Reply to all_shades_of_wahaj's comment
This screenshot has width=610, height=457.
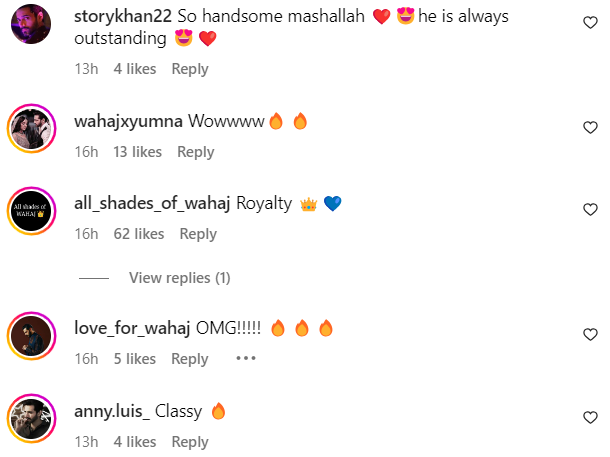(198, 234)
